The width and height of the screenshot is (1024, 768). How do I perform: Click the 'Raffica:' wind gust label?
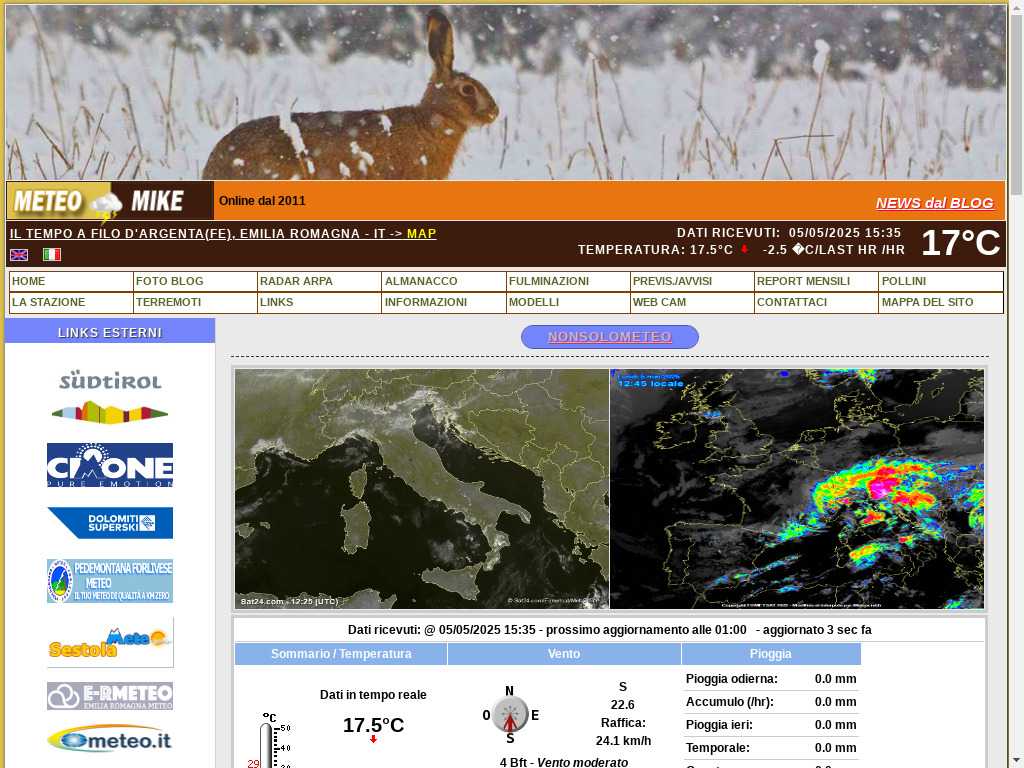[x=623, y=723]
